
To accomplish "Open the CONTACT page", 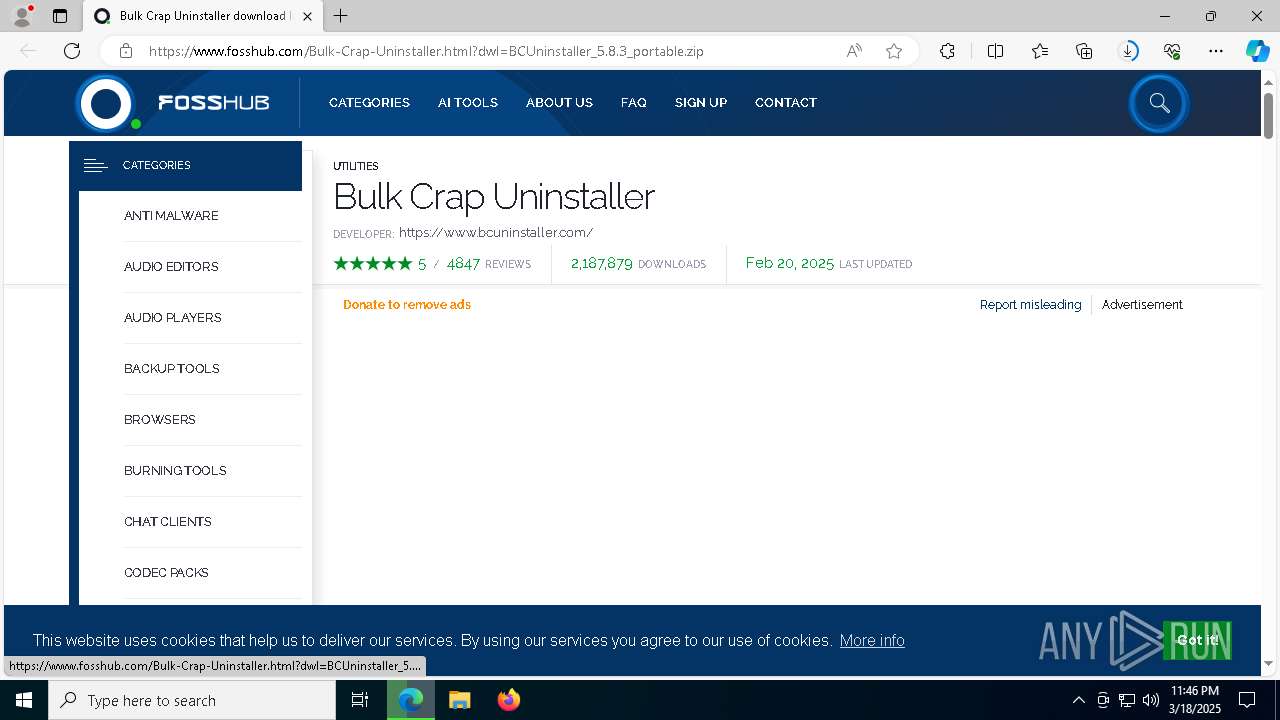I will coord(786,103).
